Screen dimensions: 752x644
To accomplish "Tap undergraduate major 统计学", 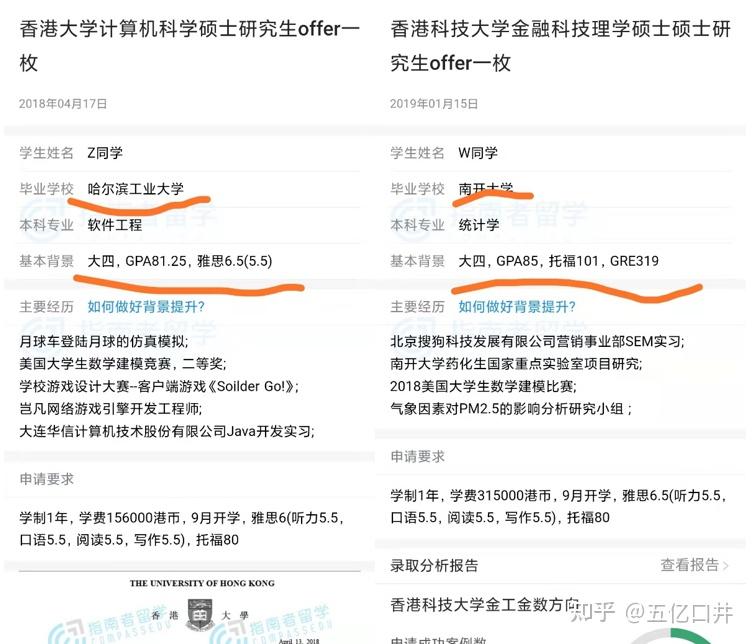I will (x=479, y=224).
